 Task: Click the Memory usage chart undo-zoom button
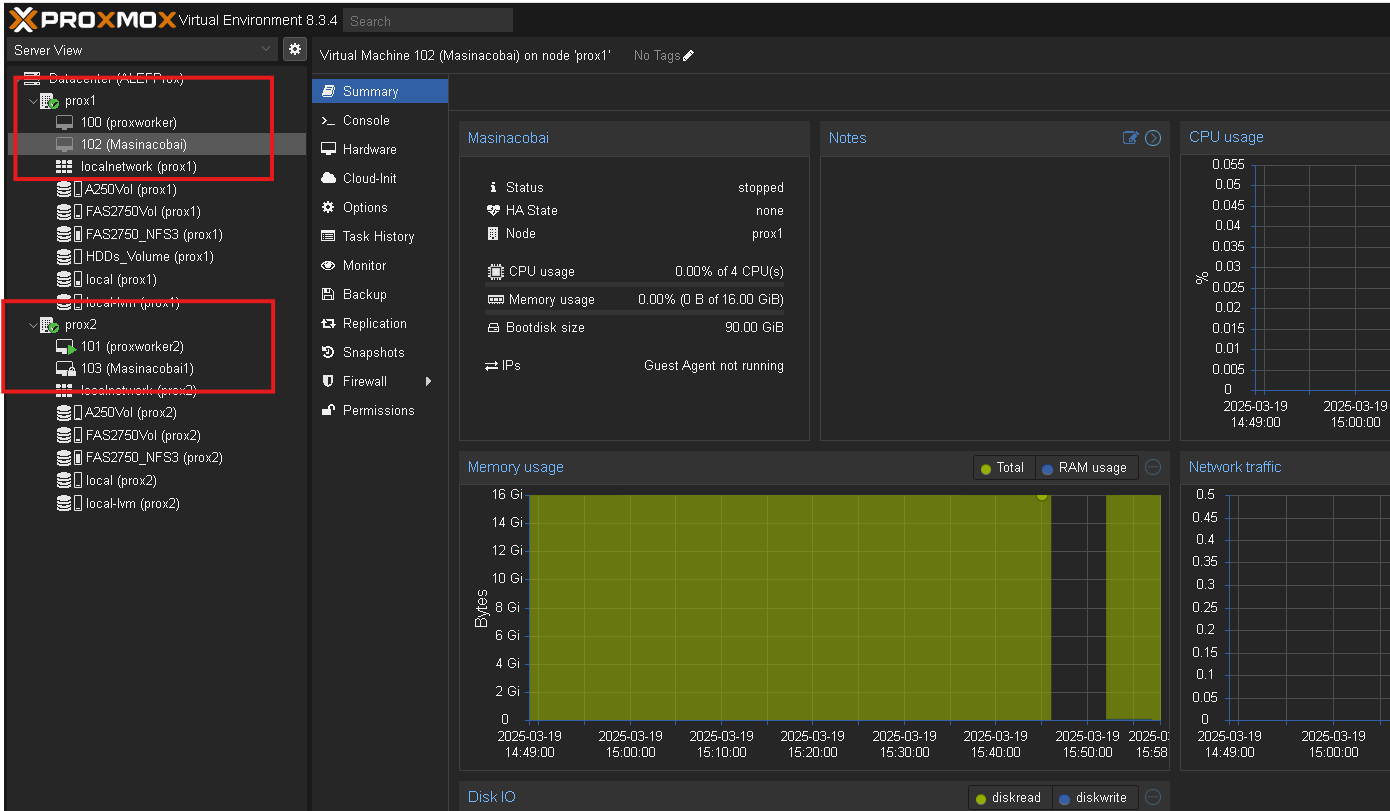click(x=1153, y=467)
